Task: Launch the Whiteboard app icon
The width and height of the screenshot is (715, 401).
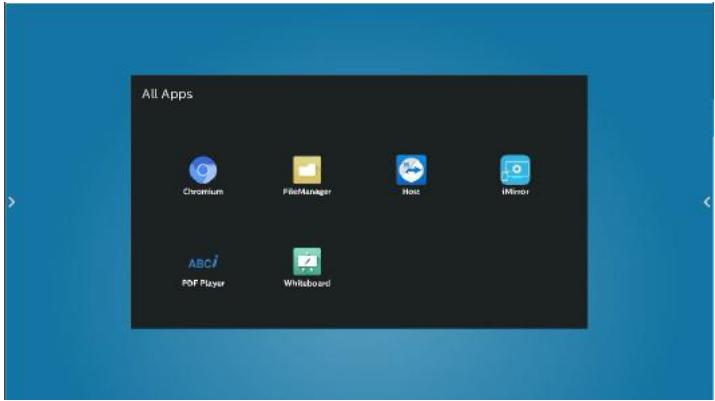Action: (307, 261)
